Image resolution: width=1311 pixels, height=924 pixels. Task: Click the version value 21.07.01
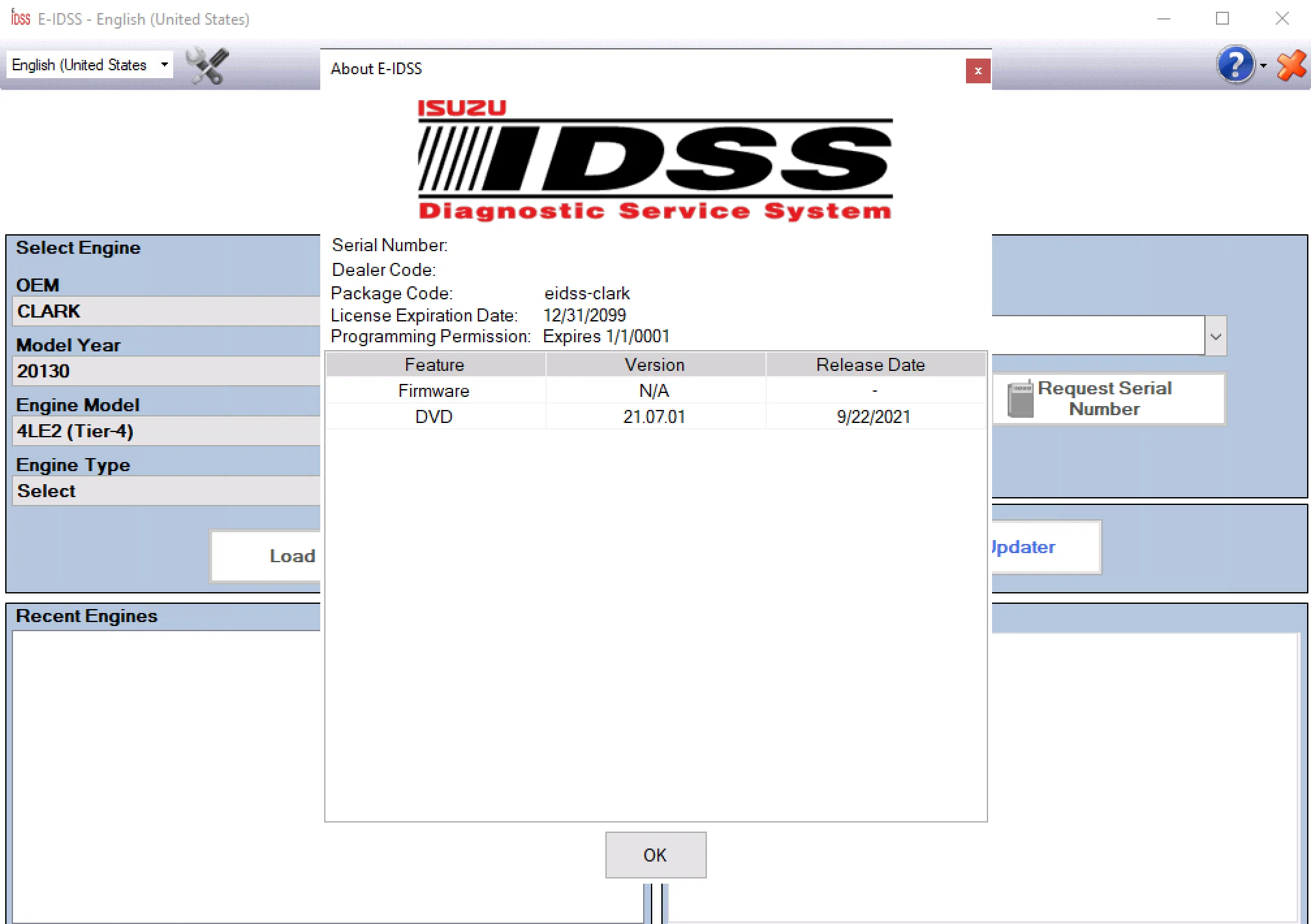click(x=655, y=416)
